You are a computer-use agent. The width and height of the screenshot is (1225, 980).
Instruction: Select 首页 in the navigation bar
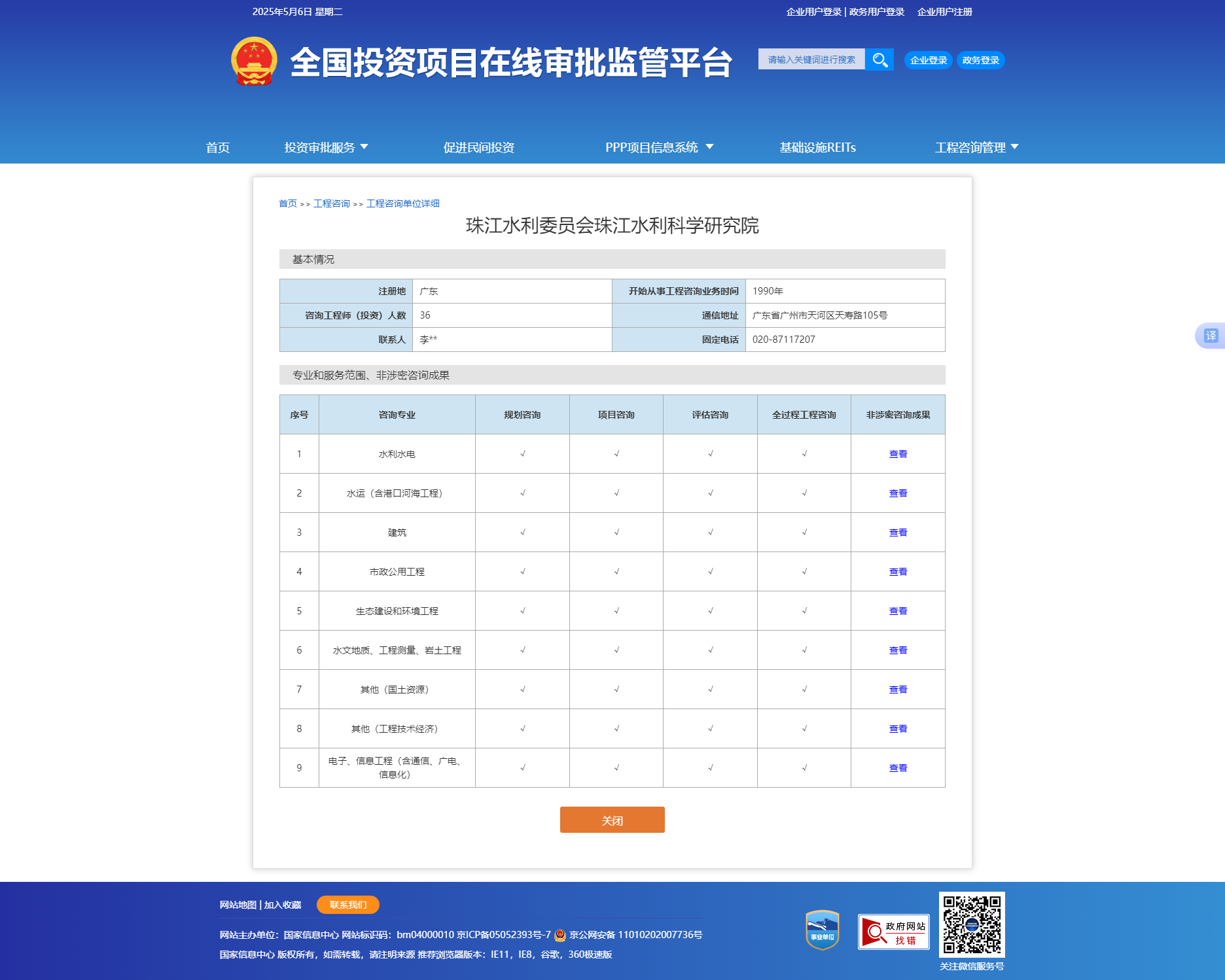pos(218,147)
